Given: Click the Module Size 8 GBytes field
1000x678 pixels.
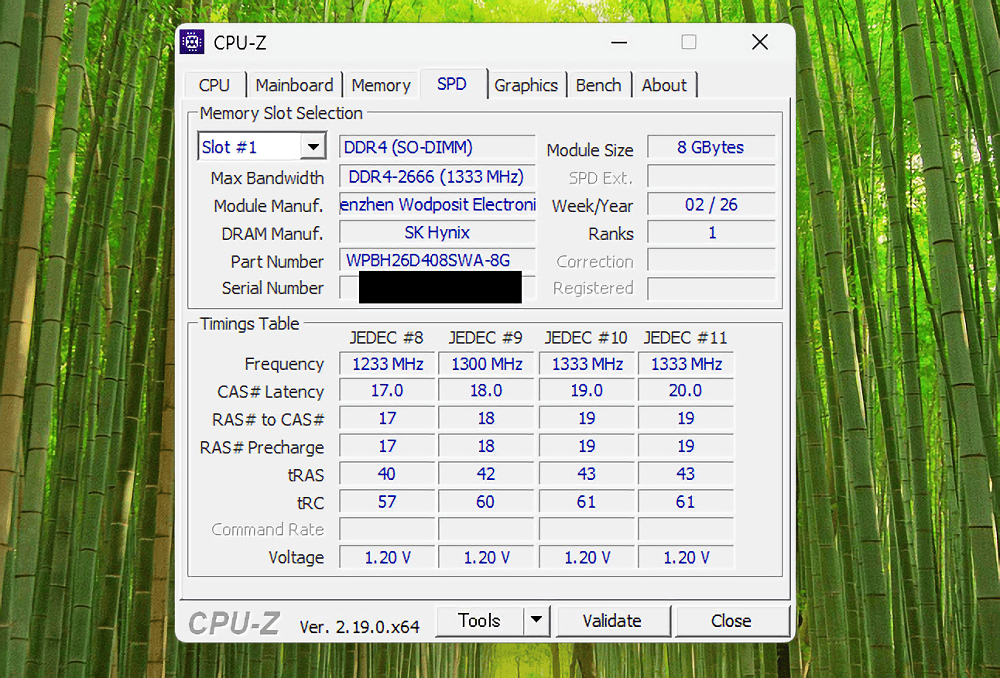Looking at the screenshot, I should (710, 147).
